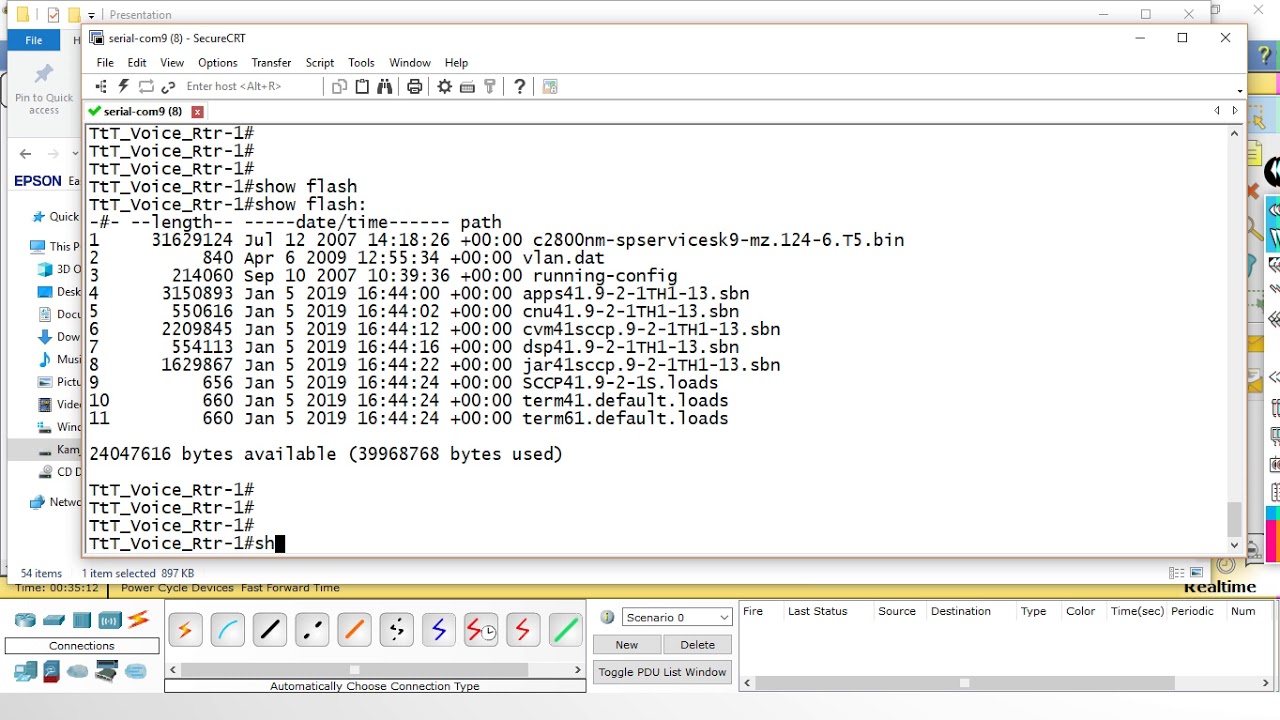Screen dimensions: 1280x720
Task: Open the SecureCRT File menu
Action: tap(105, 63)
